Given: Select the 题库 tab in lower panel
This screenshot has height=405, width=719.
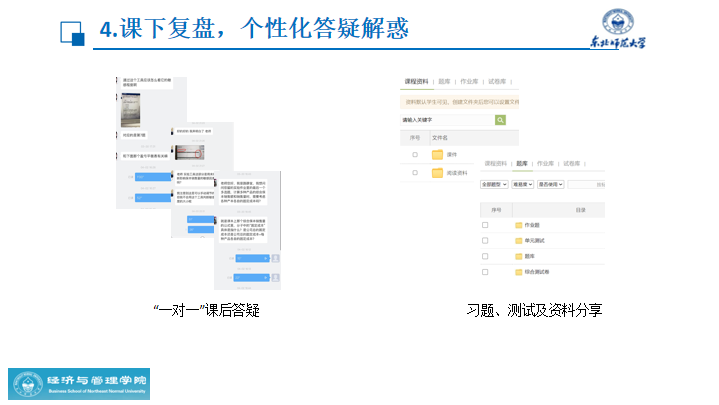Looking at the screenshot, I should pyautogui.click(x=521, y=162).
